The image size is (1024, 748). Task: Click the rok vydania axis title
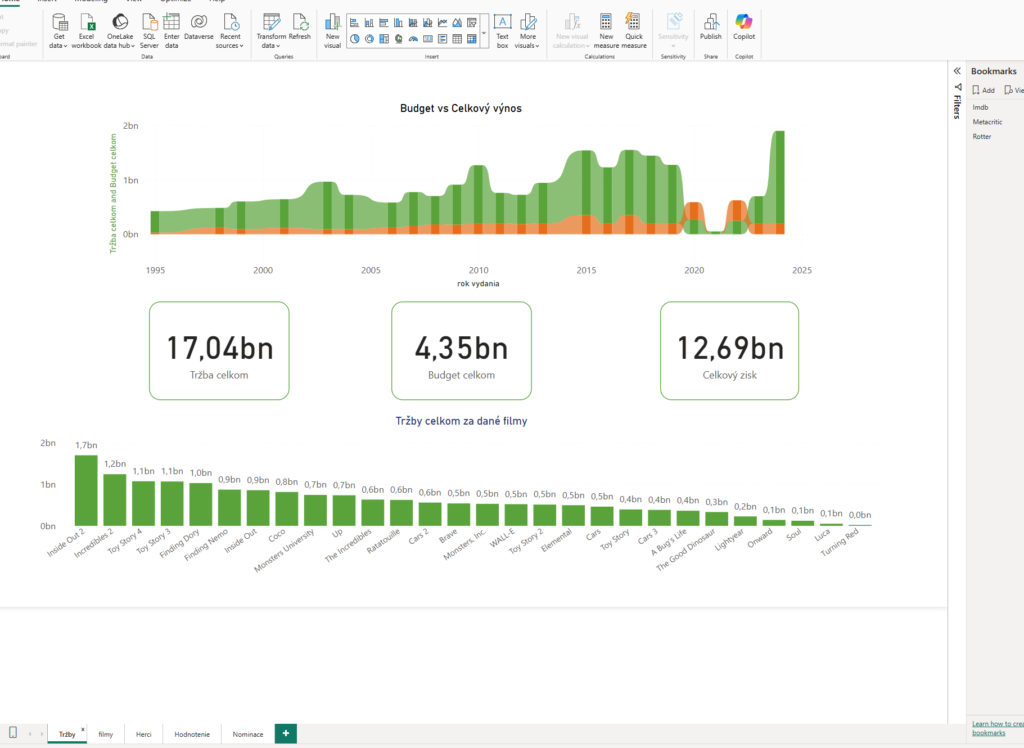click(478, 284)
